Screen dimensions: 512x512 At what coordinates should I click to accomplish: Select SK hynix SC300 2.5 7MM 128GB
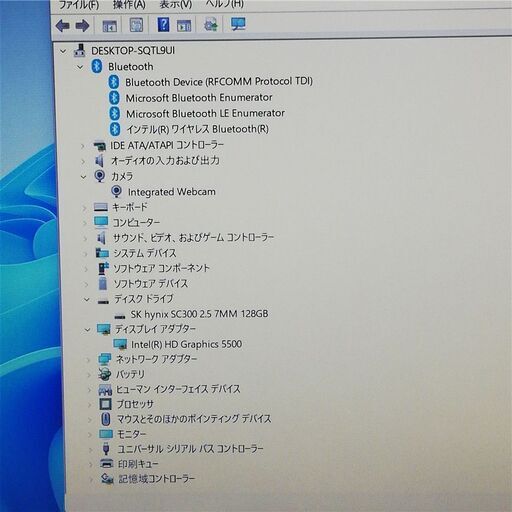(x=199, y=314)
